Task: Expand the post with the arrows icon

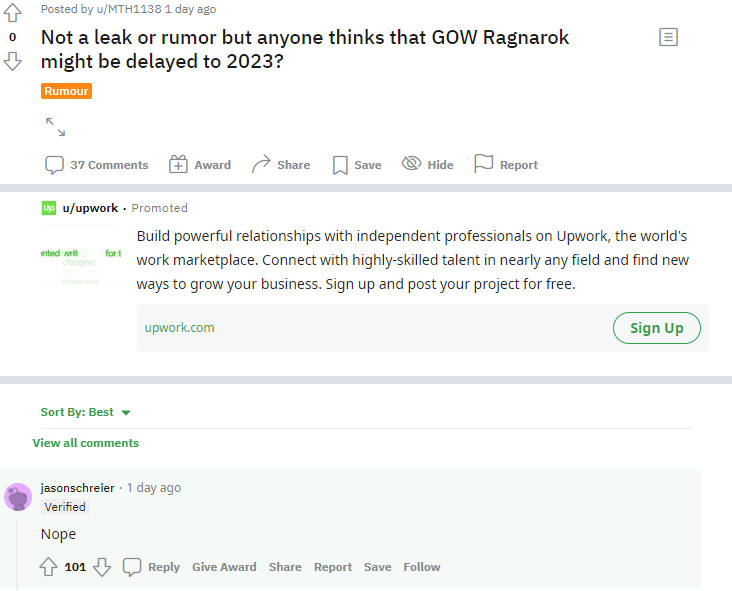Action: point(55,127)
